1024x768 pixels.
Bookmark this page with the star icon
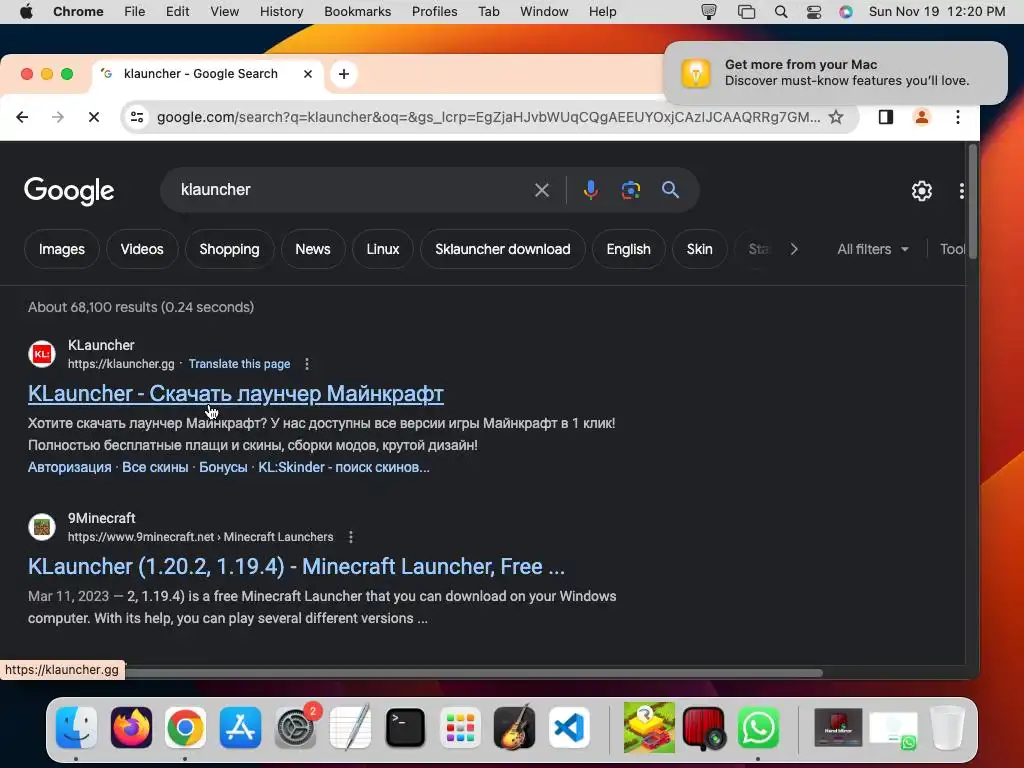pyautogui.click(x=835, y=117)
